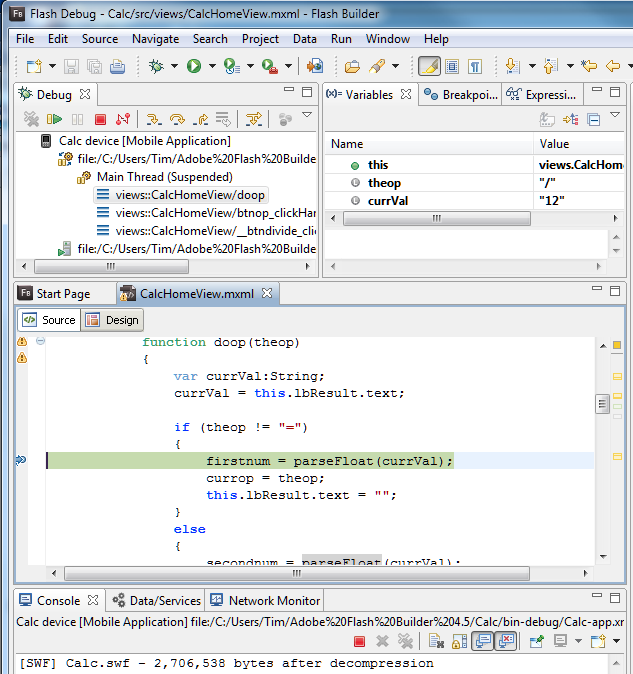Terminate the process from the Console toolbar
Screen dimensions: 633x674
pyautogui.click(x=359, y=642)
